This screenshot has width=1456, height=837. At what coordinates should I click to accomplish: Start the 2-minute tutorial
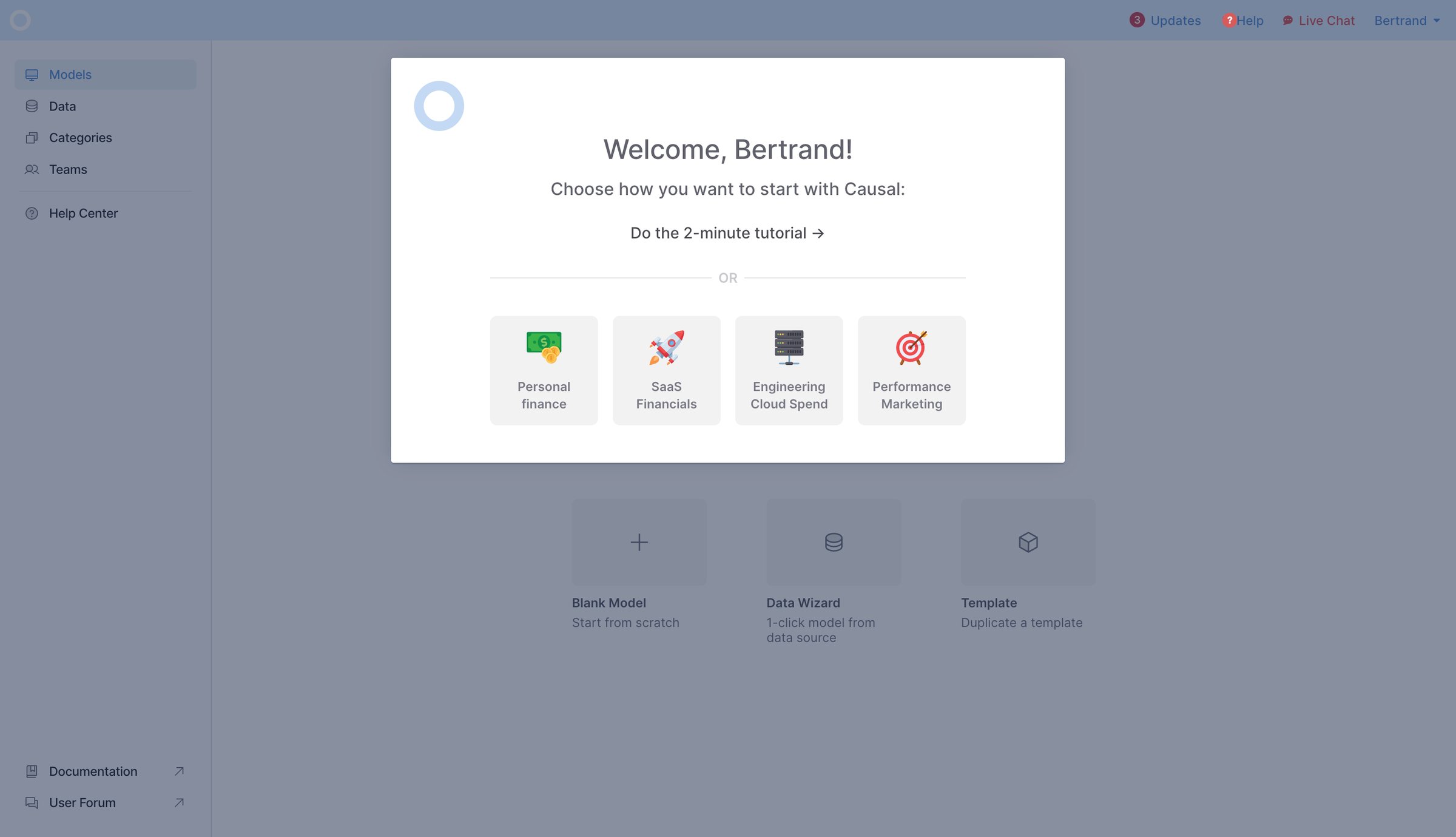727,233
